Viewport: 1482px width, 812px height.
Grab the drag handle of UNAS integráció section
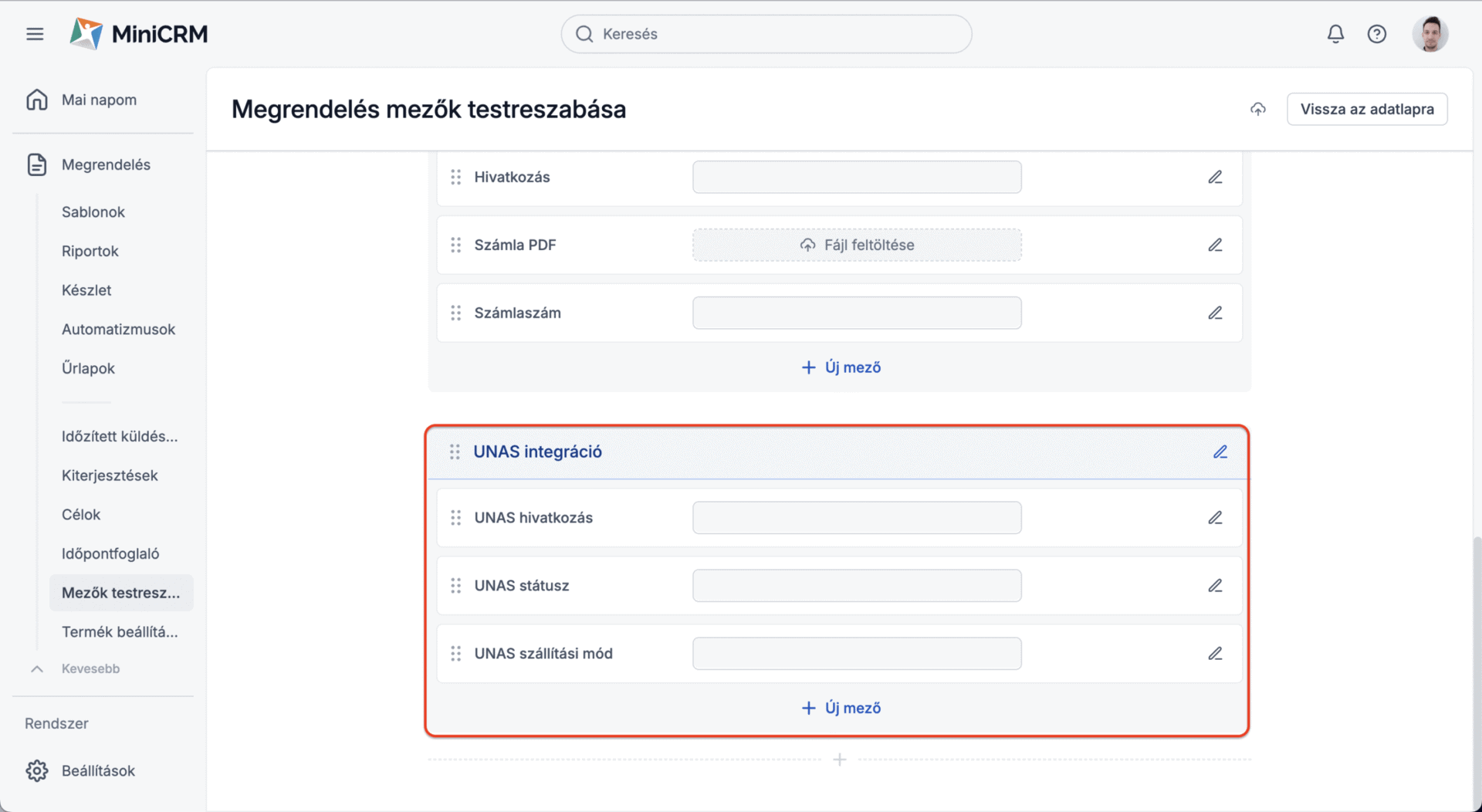coord(455,452)
